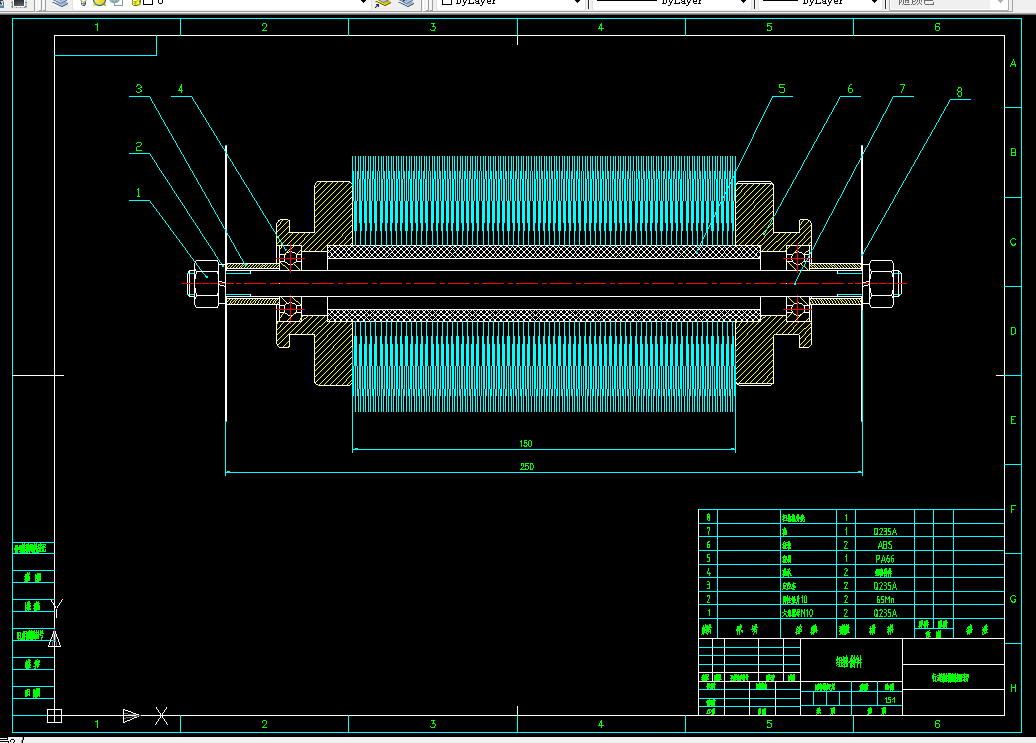
Task: Open the Layer Properties Manager icon
Action: pyautogui.click(x=60, y=3)
